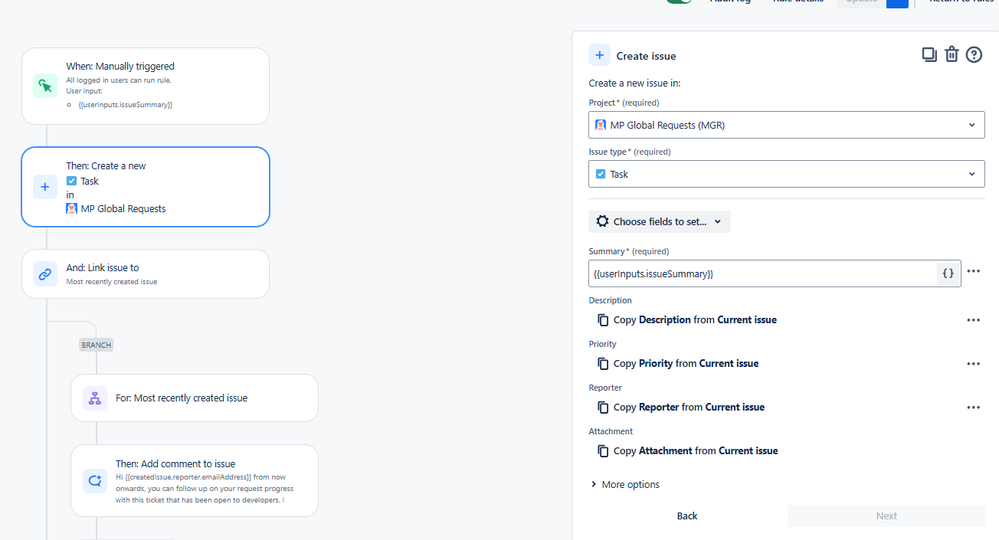Select the And: Link issue to card

(x=145, y=274)
